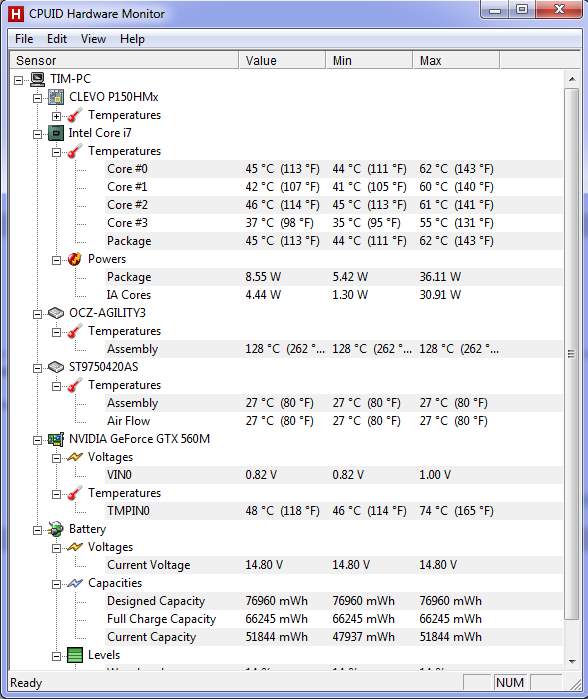Select the Core #1 temperature row
Viewport: 588px width, 699px height.
334,187
